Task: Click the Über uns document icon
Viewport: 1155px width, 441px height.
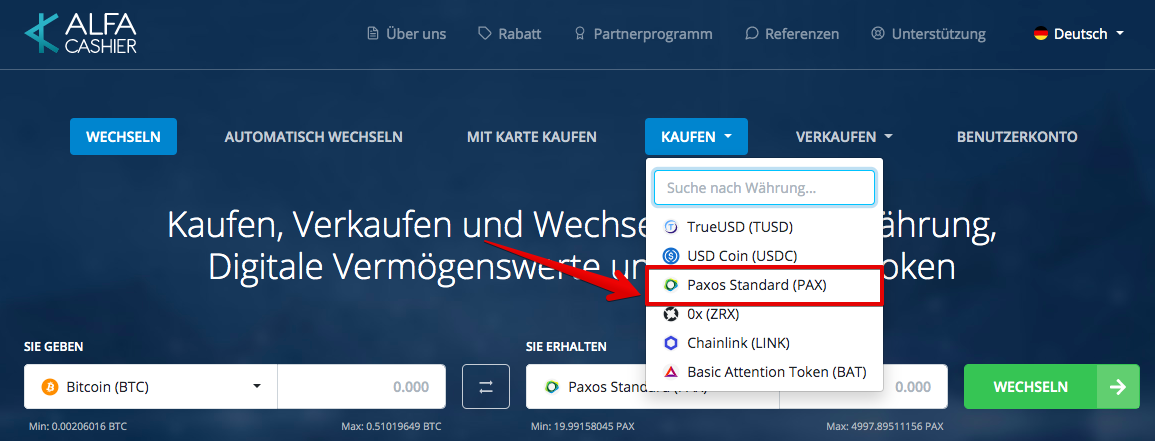Action: click(x=373, y=34)
